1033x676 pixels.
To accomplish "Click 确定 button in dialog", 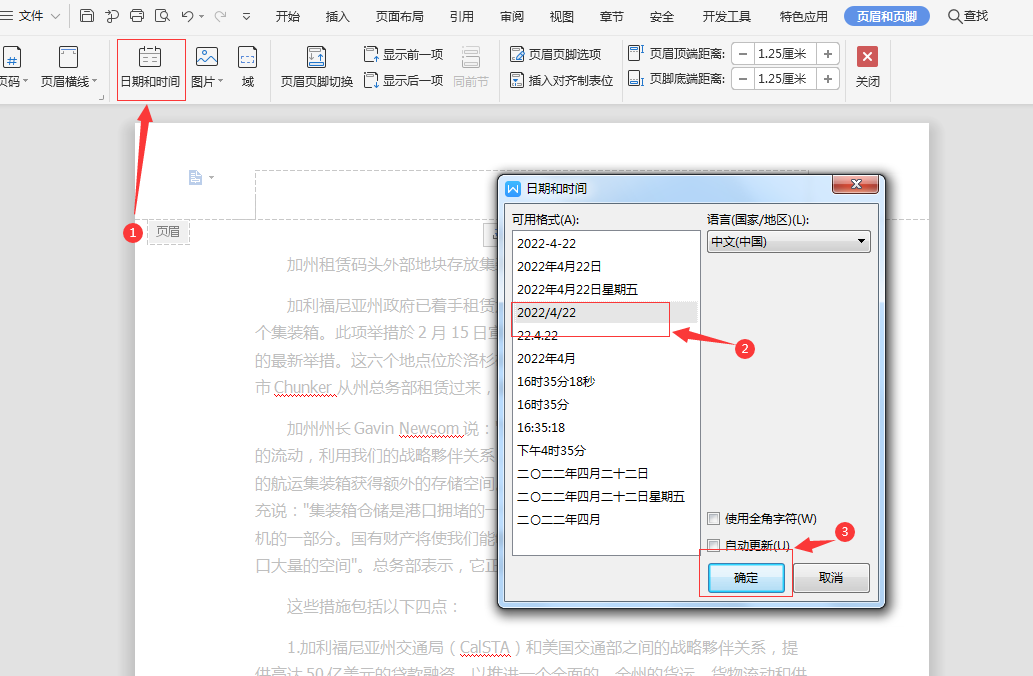I will 746,578.
